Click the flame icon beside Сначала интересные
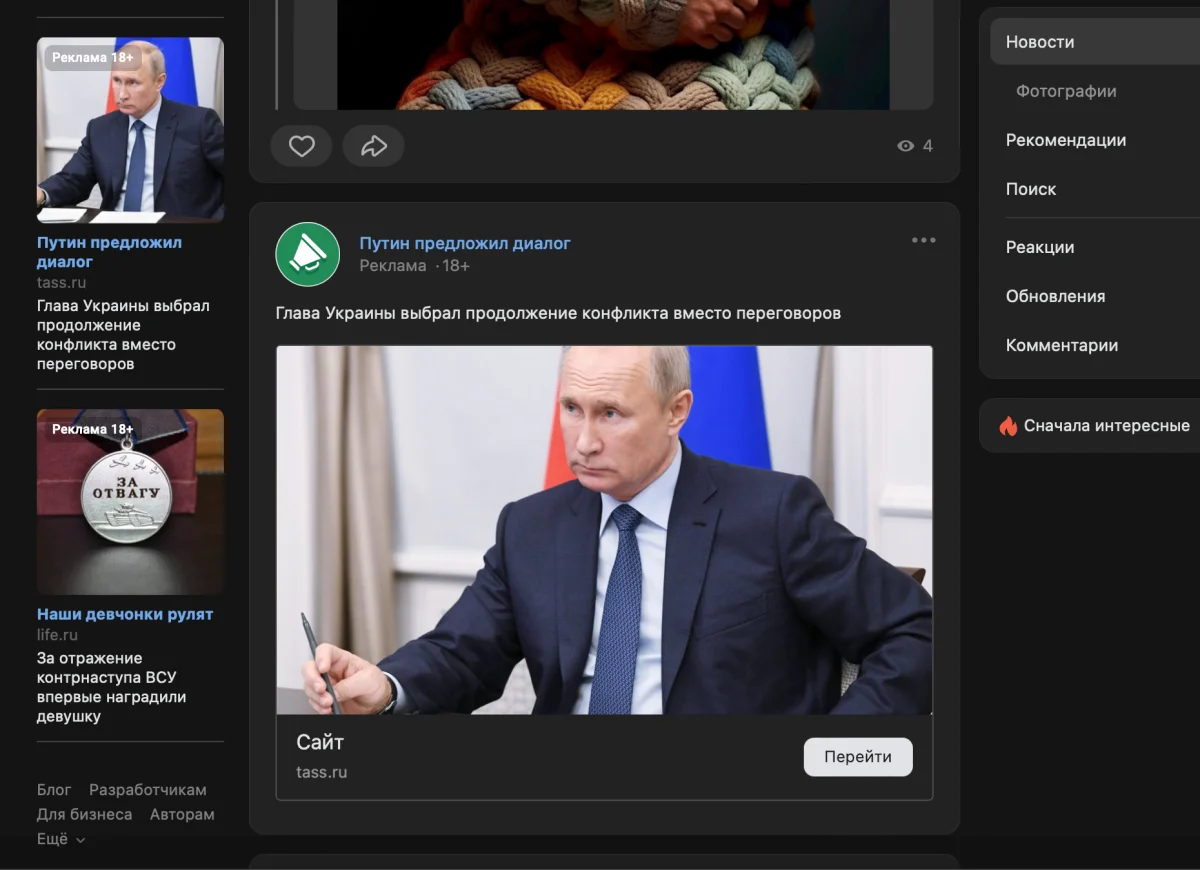 pos(1008,426)
